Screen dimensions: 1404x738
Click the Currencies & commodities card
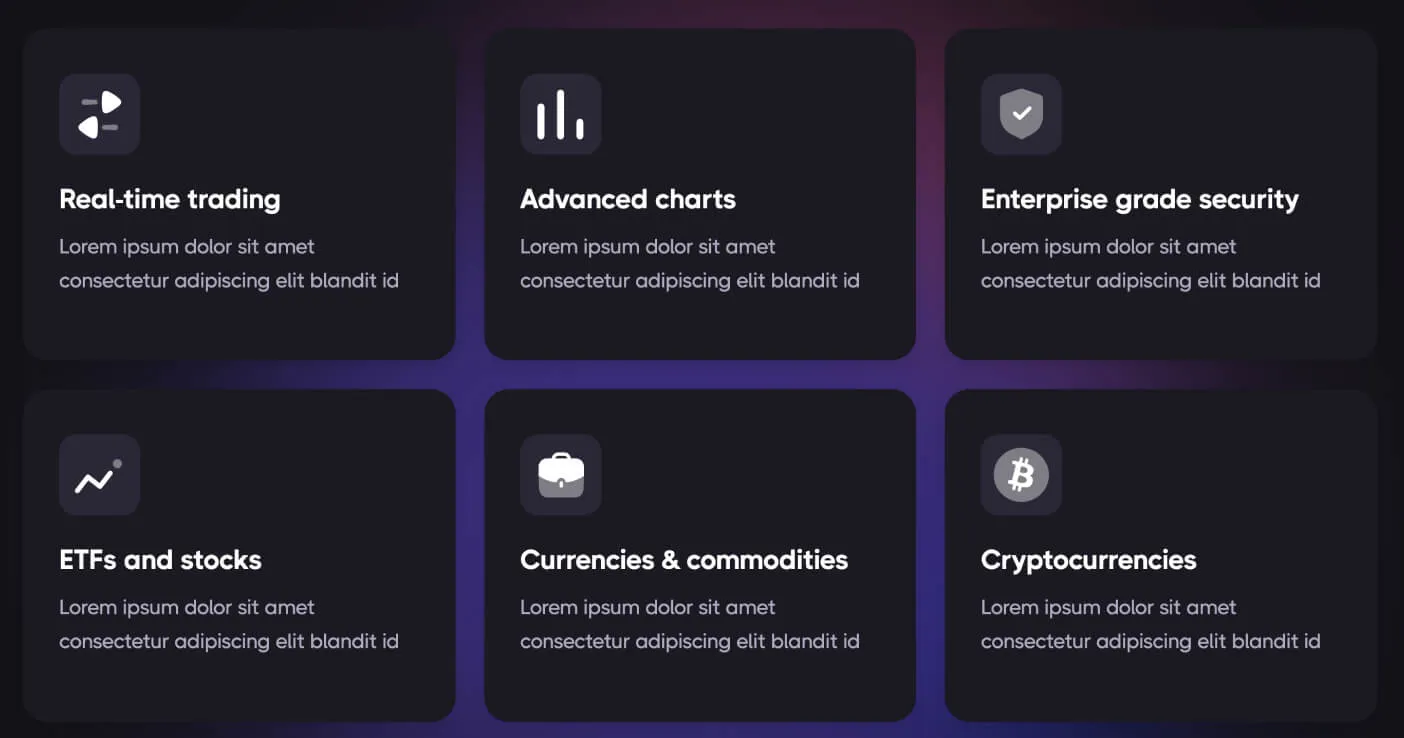tap(699, 554)
